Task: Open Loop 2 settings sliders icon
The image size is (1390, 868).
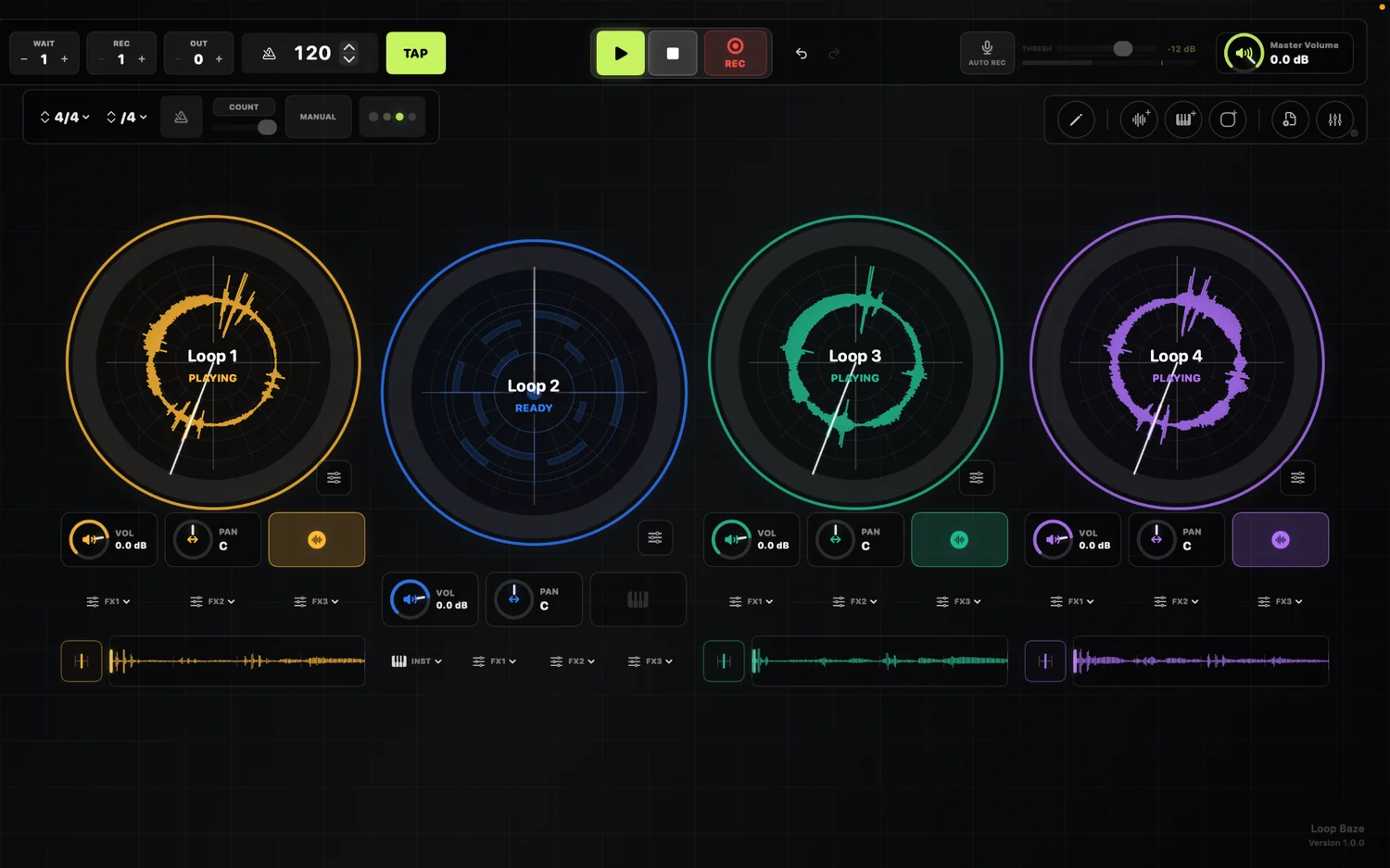Action: click(655, 537)
